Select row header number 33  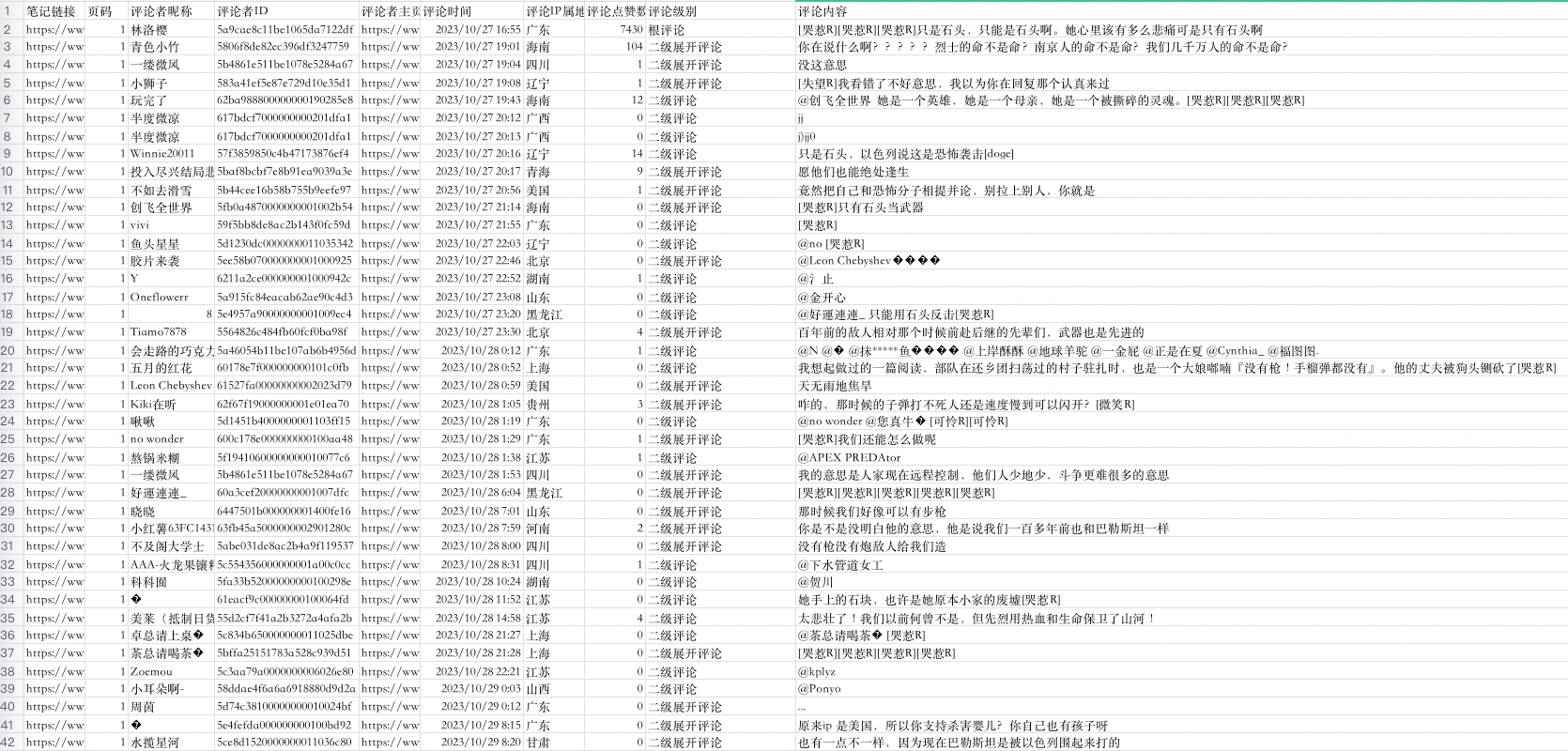click(x=11, y=582)
